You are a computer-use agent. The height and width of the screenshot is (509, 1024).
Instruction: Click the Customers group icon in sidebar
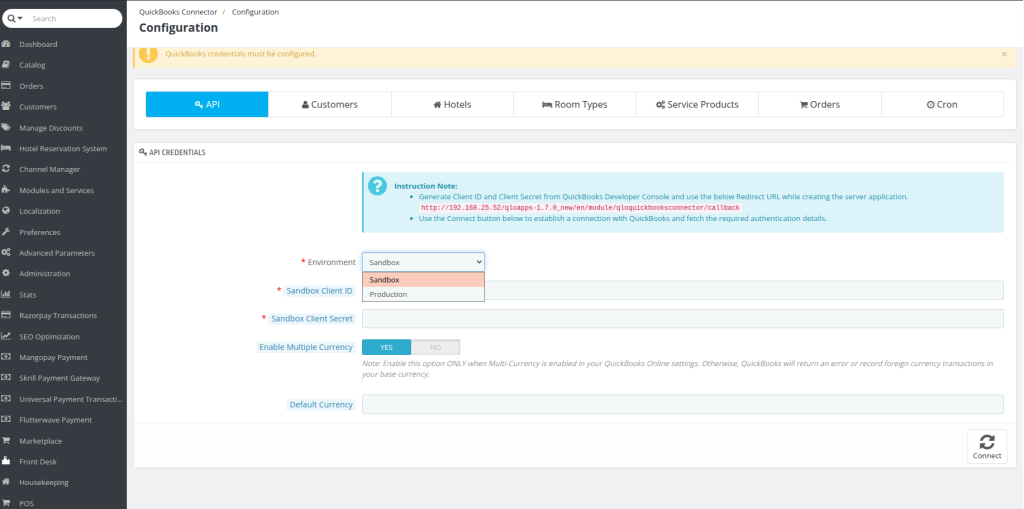[x=6, y=107]
